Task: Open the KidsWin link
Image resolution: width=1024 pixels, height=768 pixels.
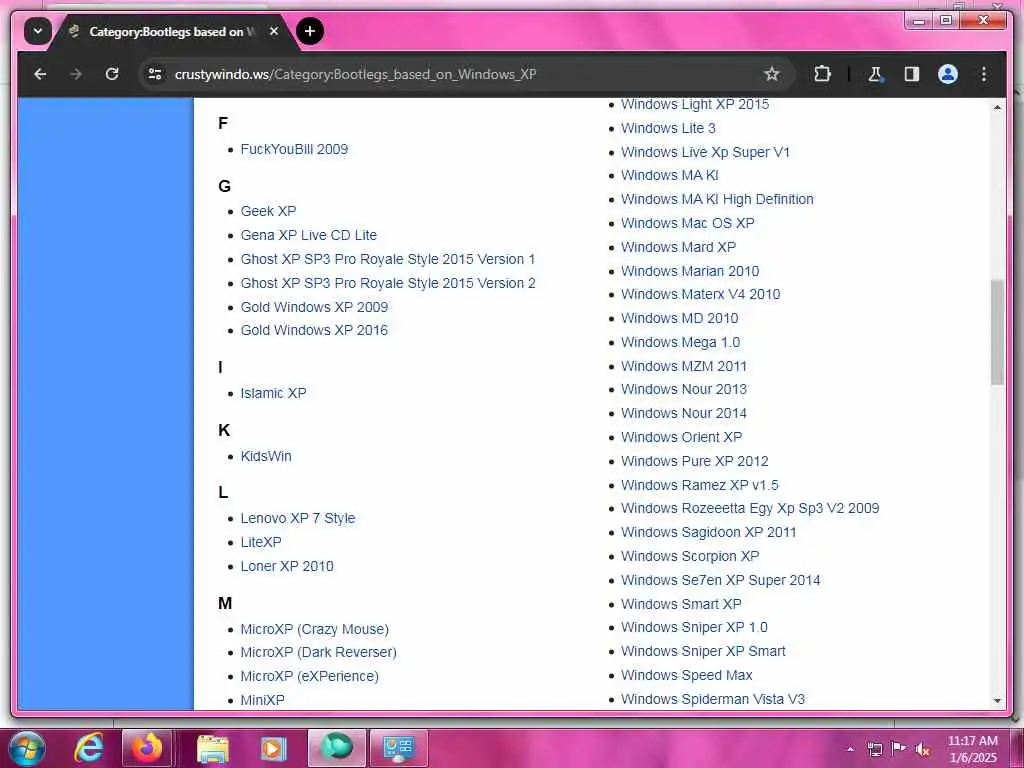Action: pyautogui.click(x=266, y=456)
